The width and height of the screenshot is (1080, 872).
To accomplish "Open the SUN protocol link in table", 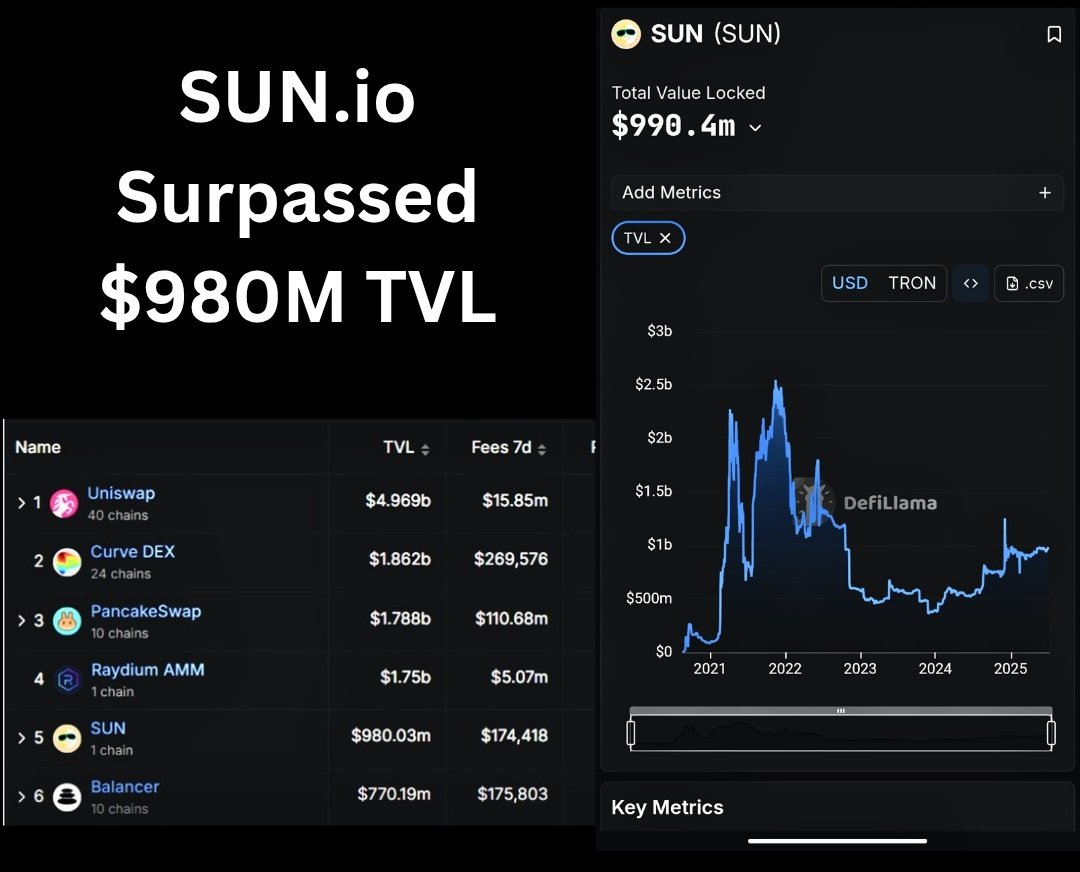I will click(x=108, y=729).
